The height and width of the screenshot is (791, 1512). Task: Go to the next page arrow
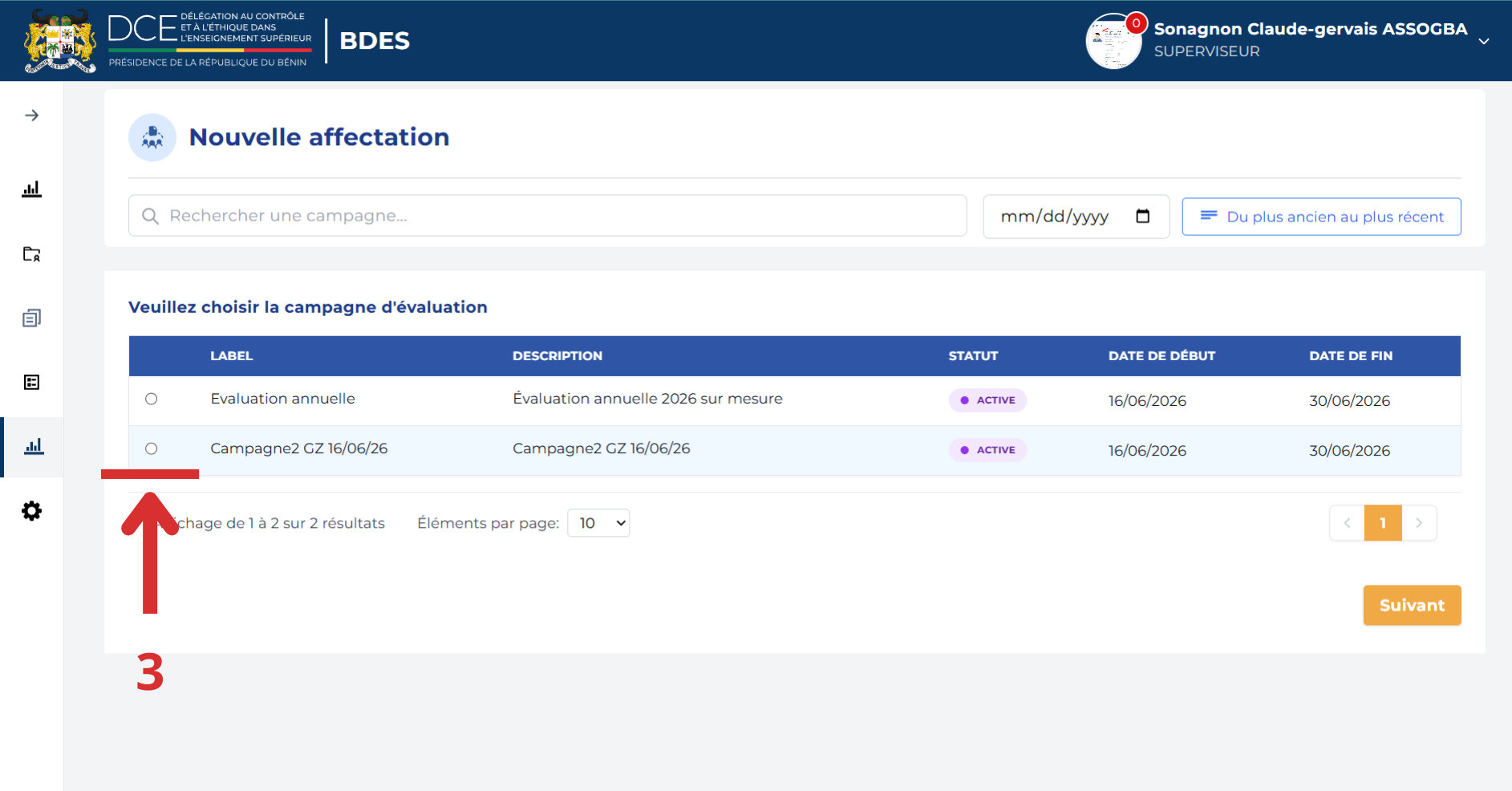(x=1419, y=523)
